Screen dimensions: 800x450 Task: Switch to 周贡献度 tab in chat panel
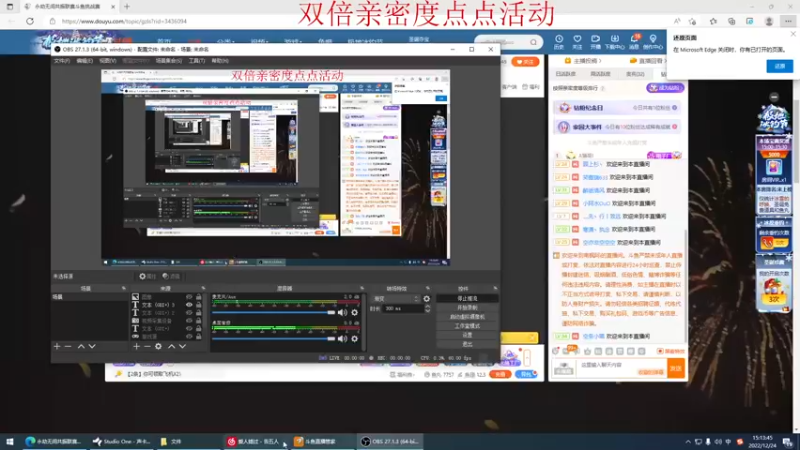click(600, 74)
